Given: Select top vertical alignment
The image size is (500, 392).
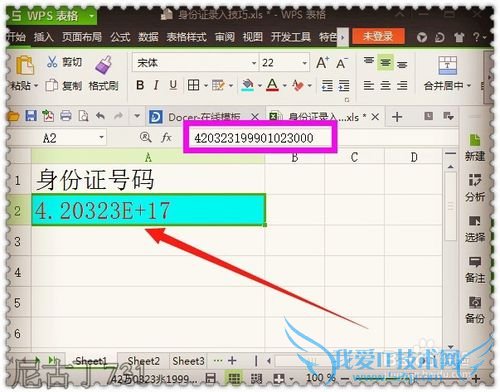Looking at the screenshot, I should [369, 62].
